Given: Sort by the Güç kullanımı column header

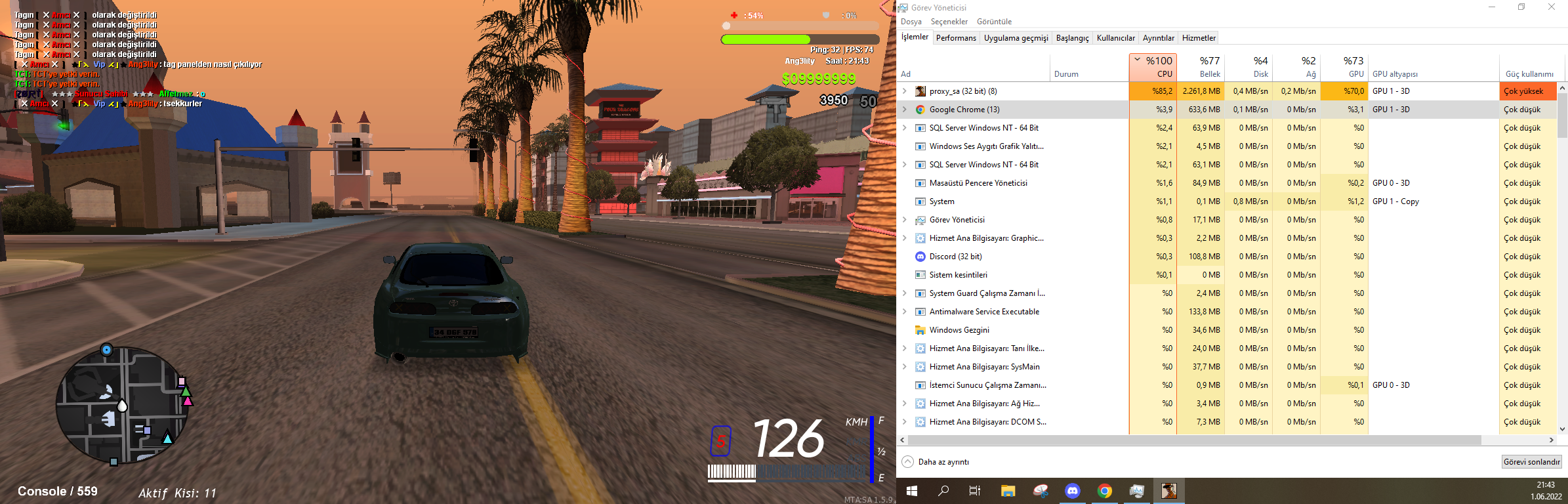Looking at the screenshot, I should (1528, 67).
